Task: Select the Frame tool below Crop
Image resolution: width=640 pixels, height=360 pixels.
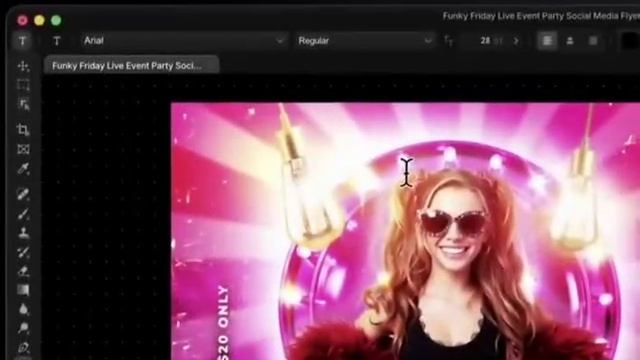Action: click(x=23, y=149)
